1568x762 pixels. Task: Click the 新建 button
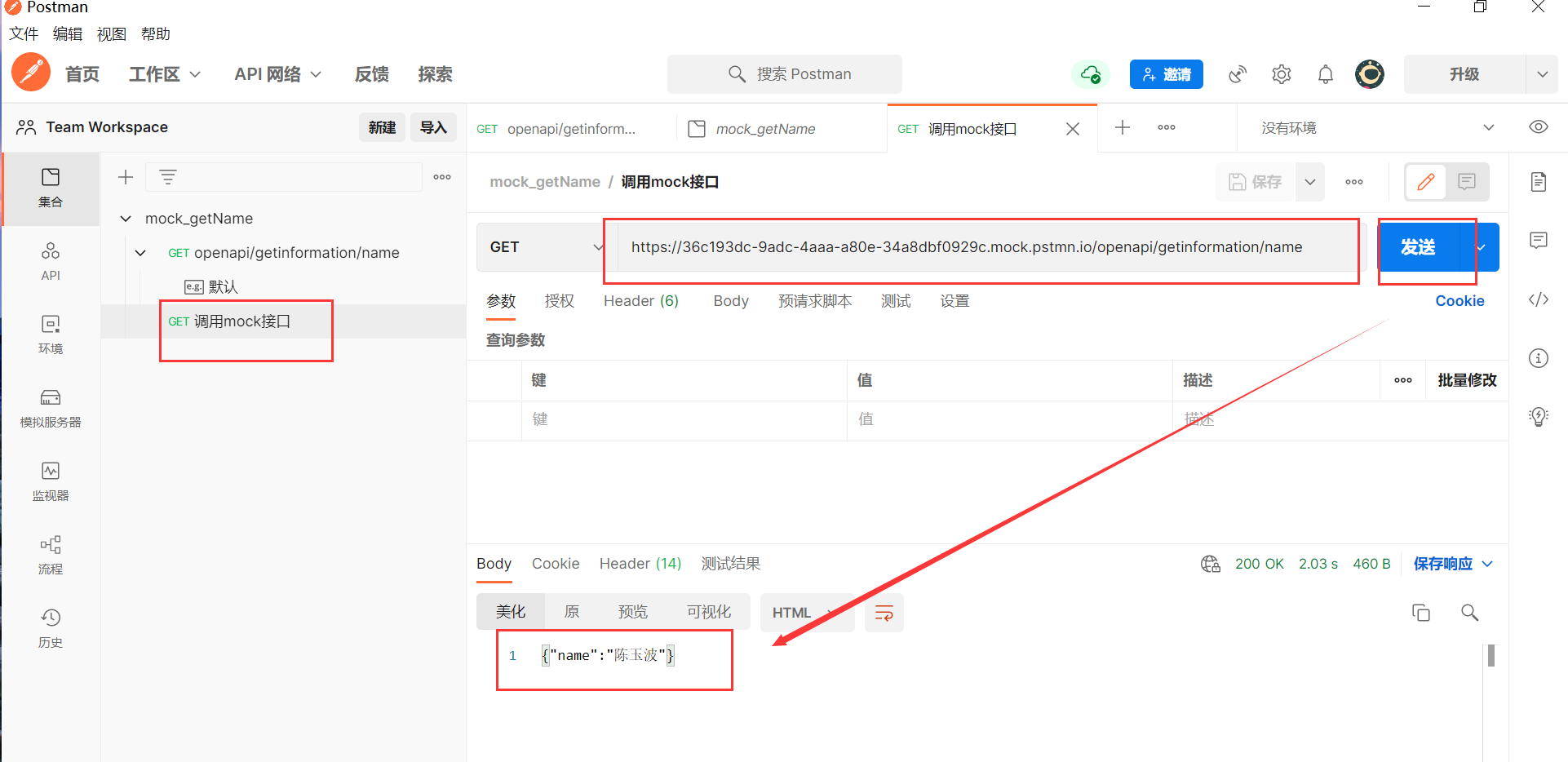[x=382, y=127]
